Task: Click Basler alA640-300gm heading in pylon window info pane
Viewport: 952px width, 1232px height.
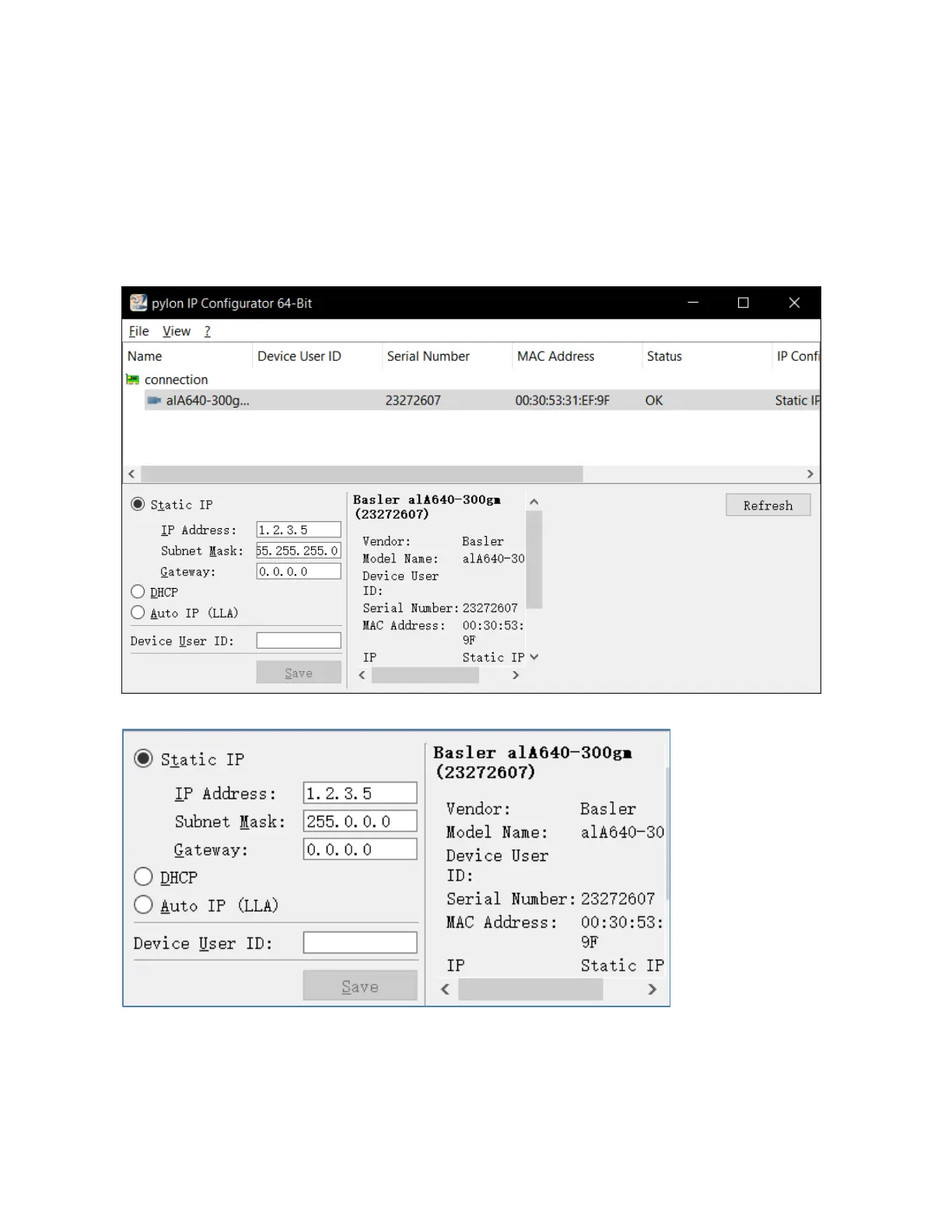Action: [427, 507]
